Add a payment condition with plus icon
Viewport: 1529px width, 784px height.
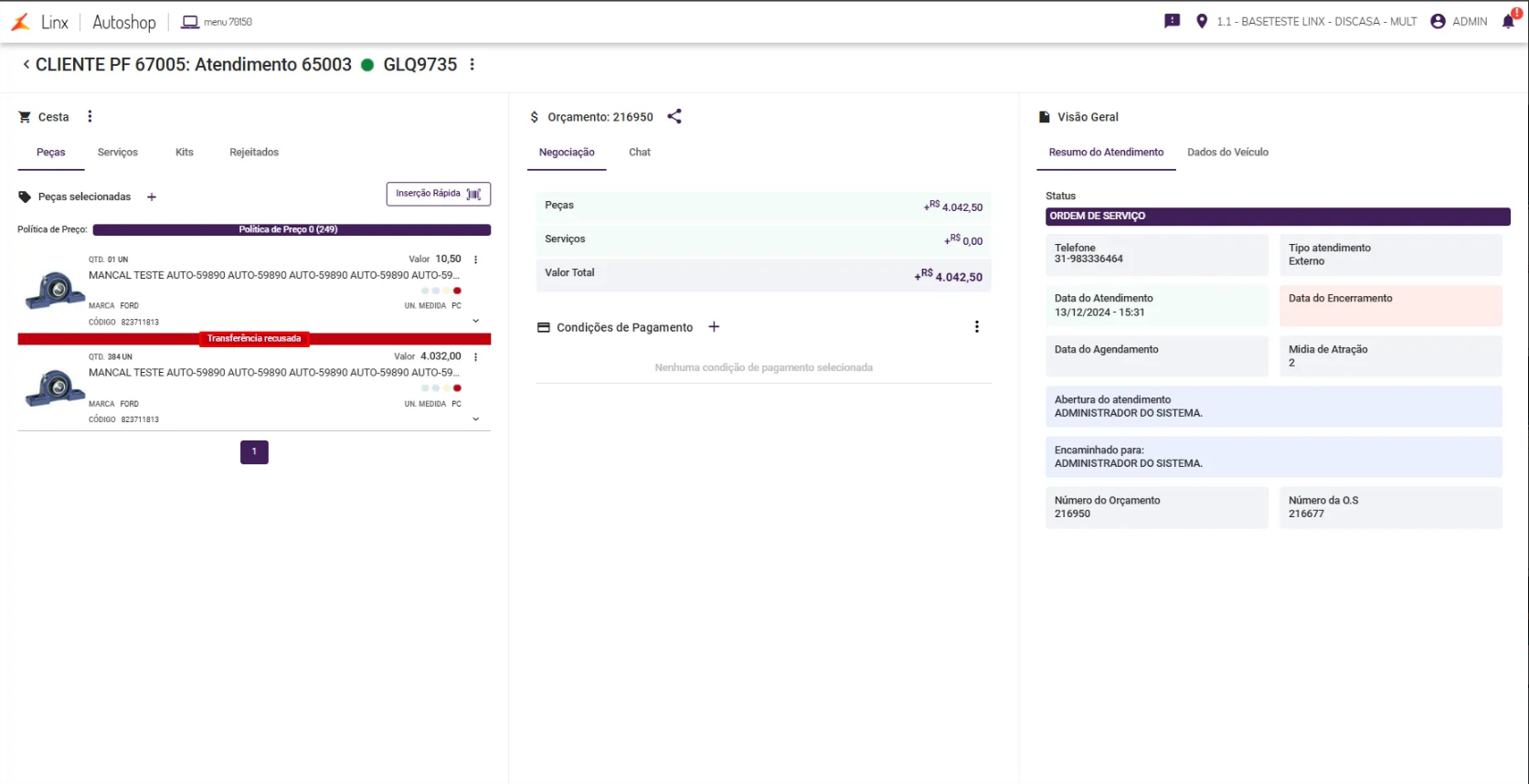714,327
